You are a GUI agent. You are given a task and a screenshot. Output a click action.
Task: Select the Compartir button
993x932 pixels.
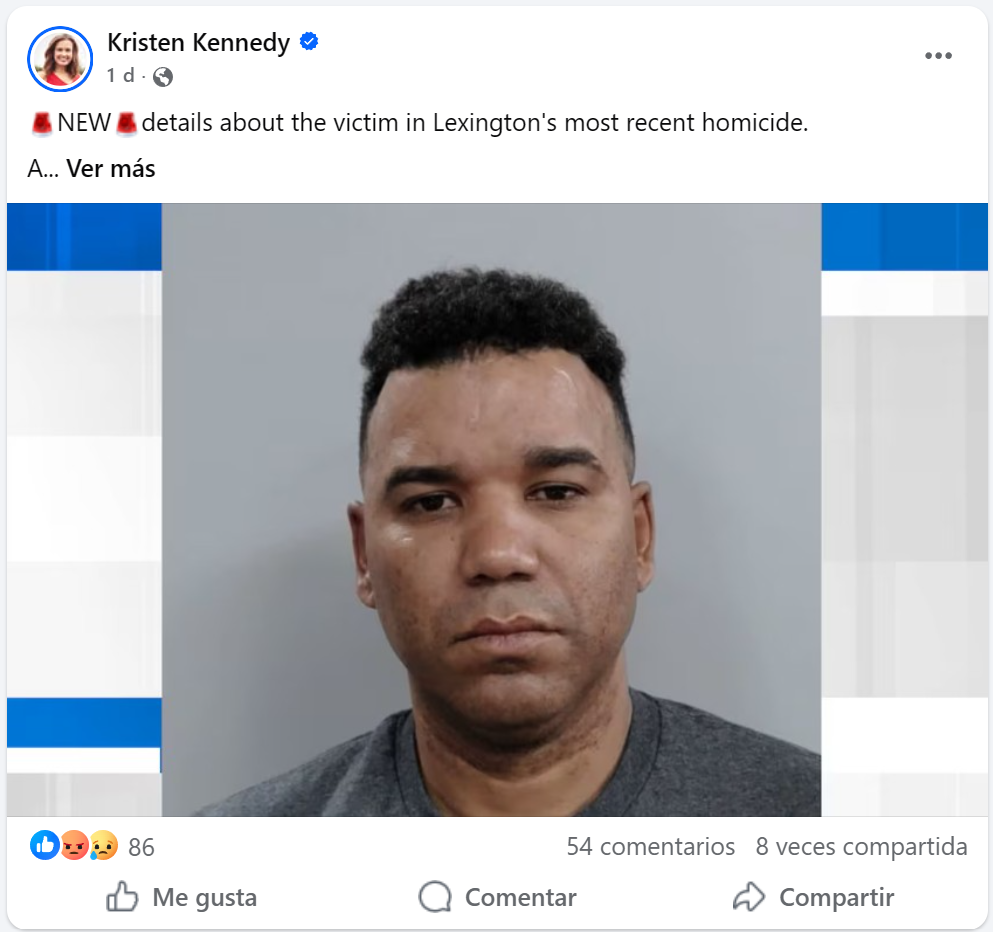[x=813, y=897]
